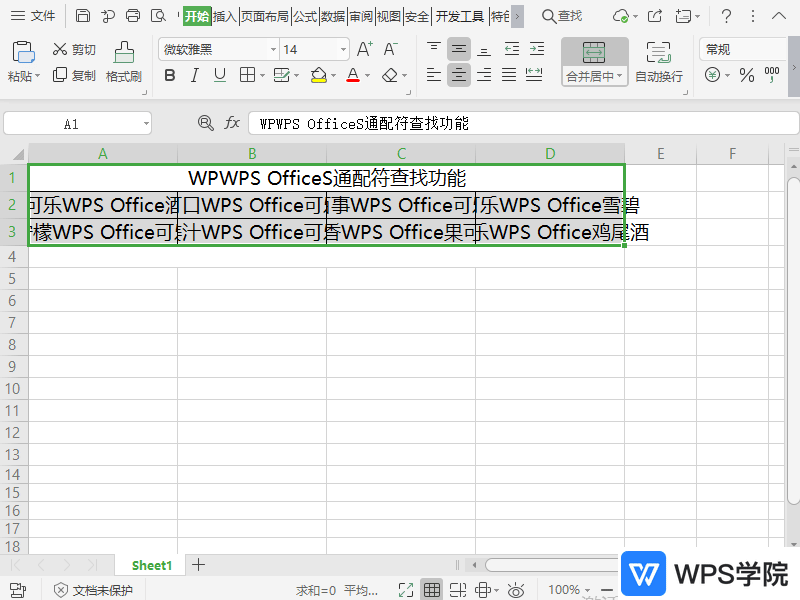Toggle horizontal center alignment

(459, 75)
